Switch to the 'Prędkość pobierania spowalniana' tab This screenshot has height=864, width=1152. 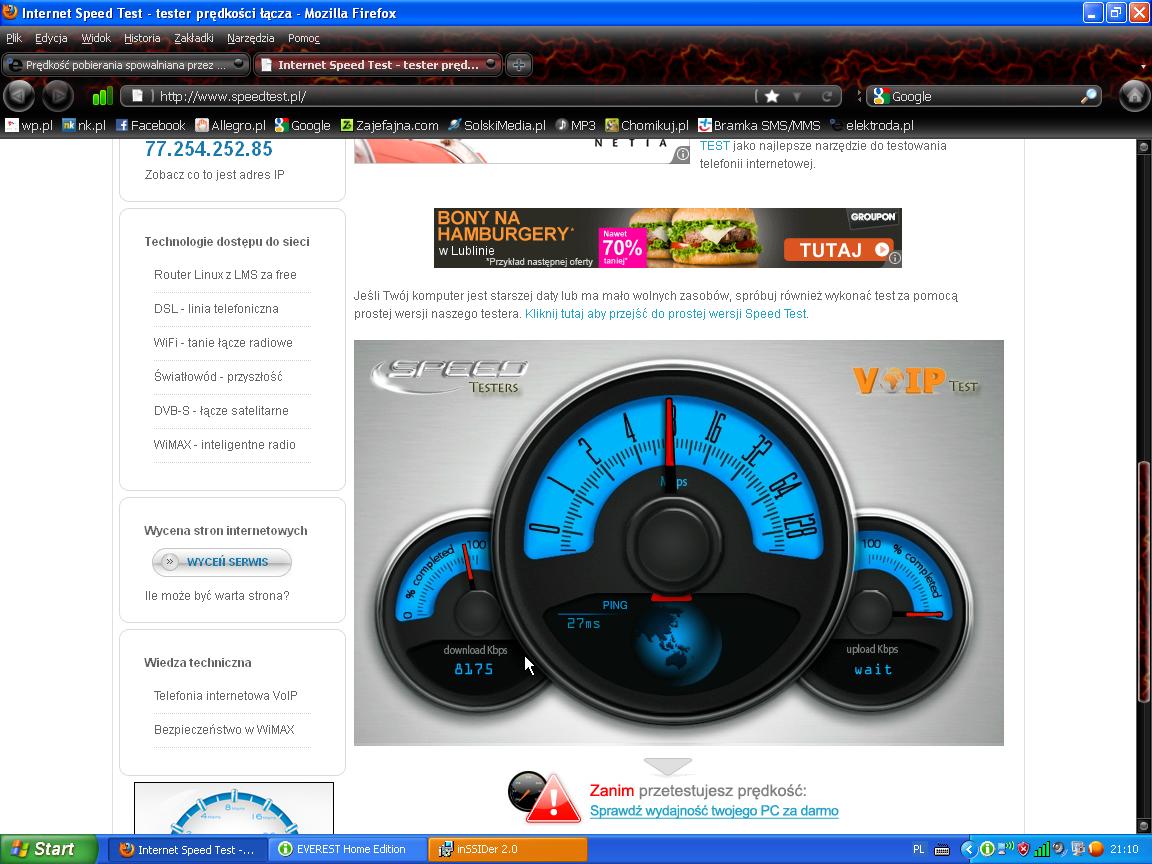point(125,65)
